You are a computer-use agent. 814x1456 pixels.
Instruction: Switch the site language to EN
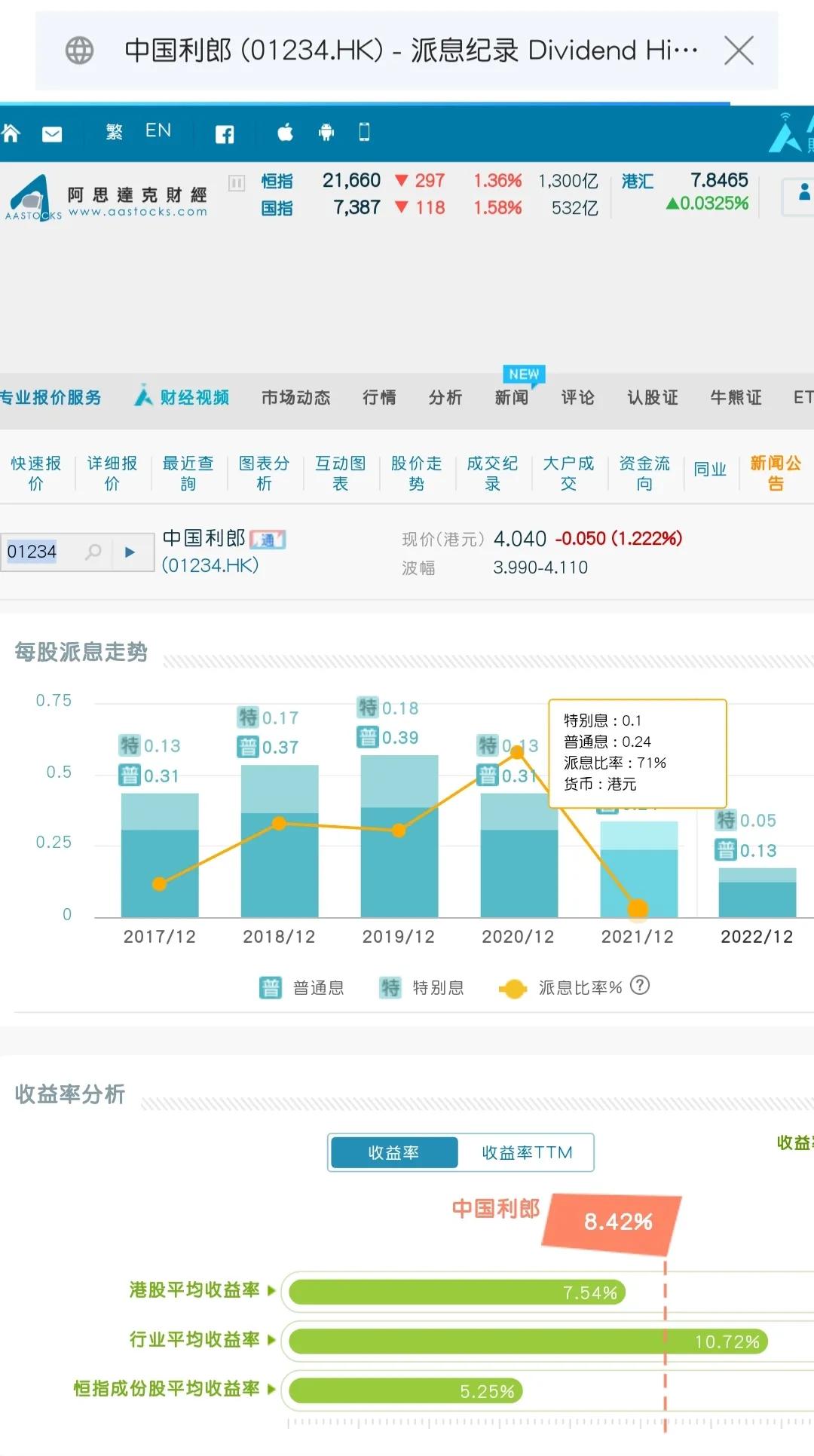click(158, 131)
